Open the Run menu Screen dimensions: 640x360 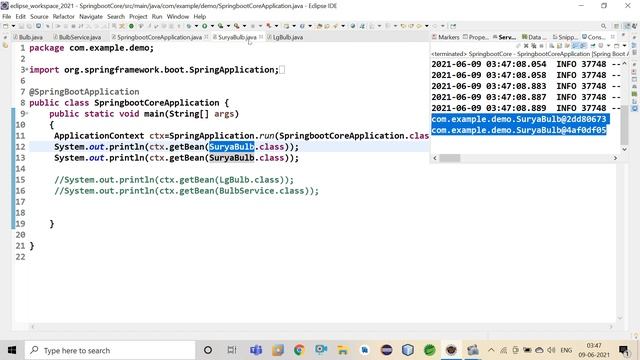(157, 16)
